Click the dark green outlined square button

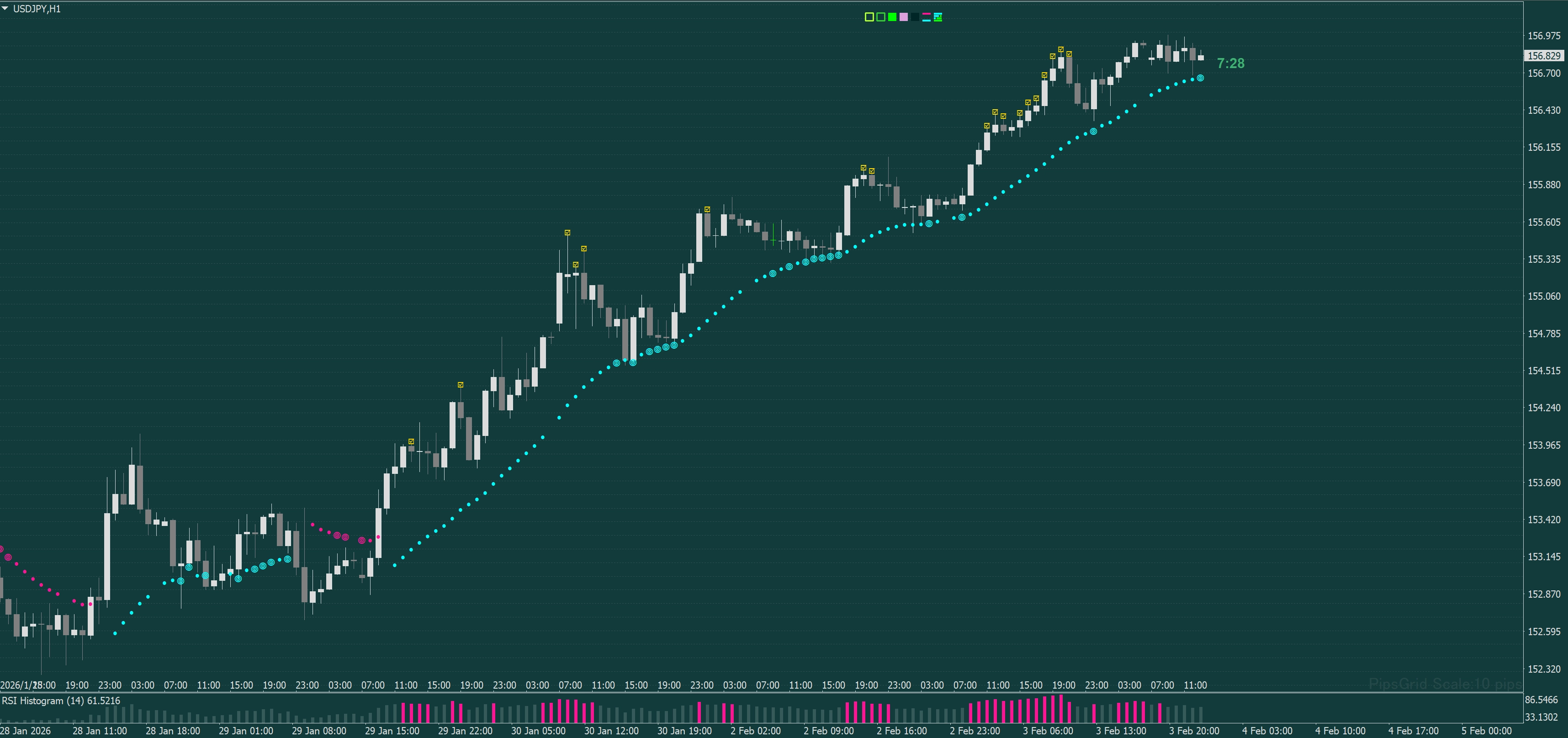pos(880,17)
